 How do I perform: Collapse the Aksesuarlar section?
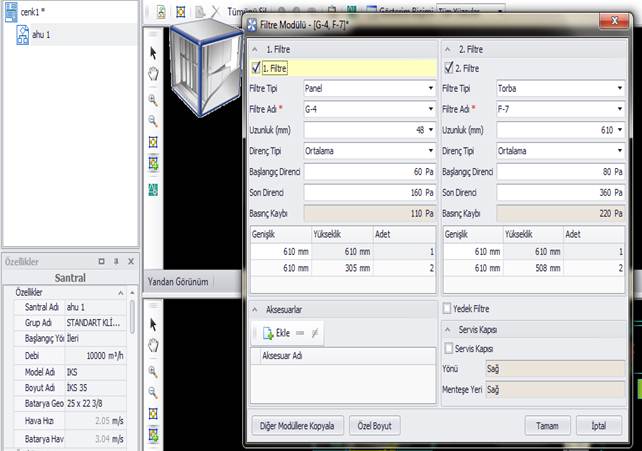point(256,310)
